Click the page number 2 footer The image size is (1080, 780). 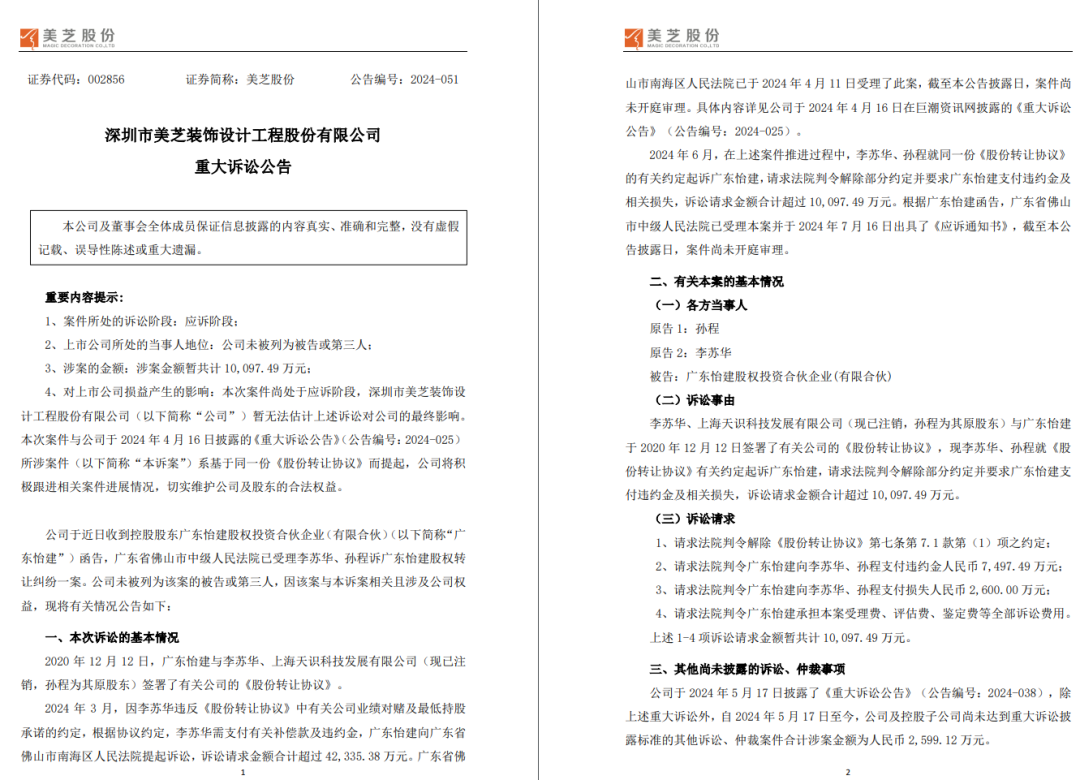tap(848, 772)
